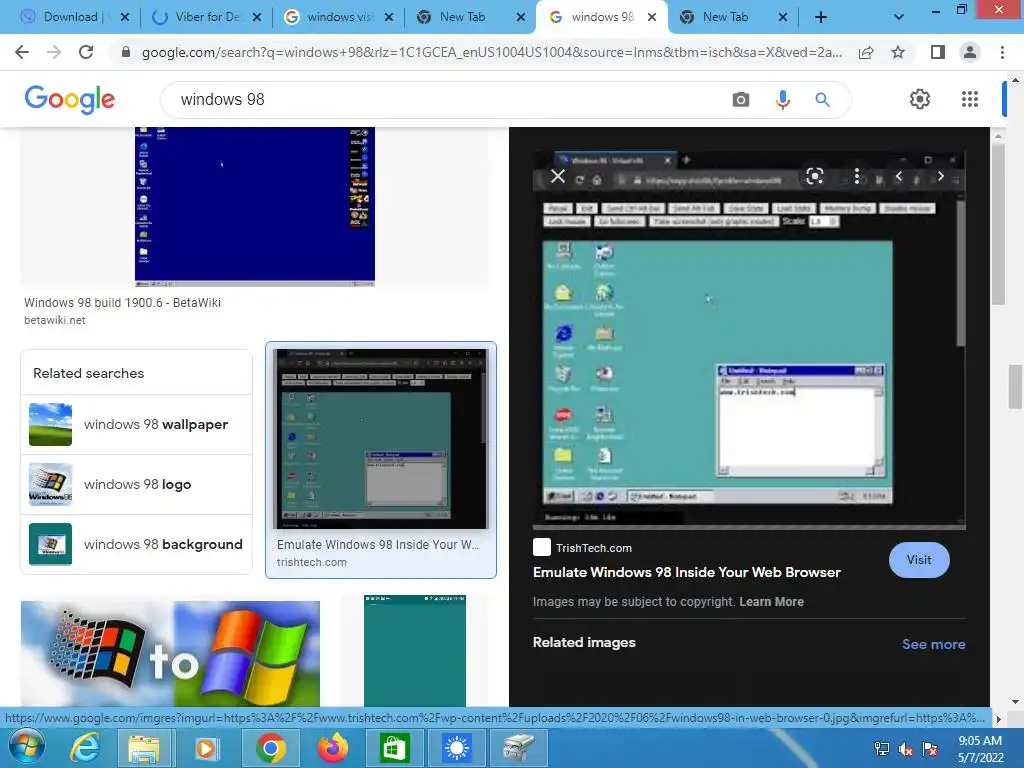Screen dimensions: 1024x768
Task: Open Google quick settings gear
Action: 920,99
